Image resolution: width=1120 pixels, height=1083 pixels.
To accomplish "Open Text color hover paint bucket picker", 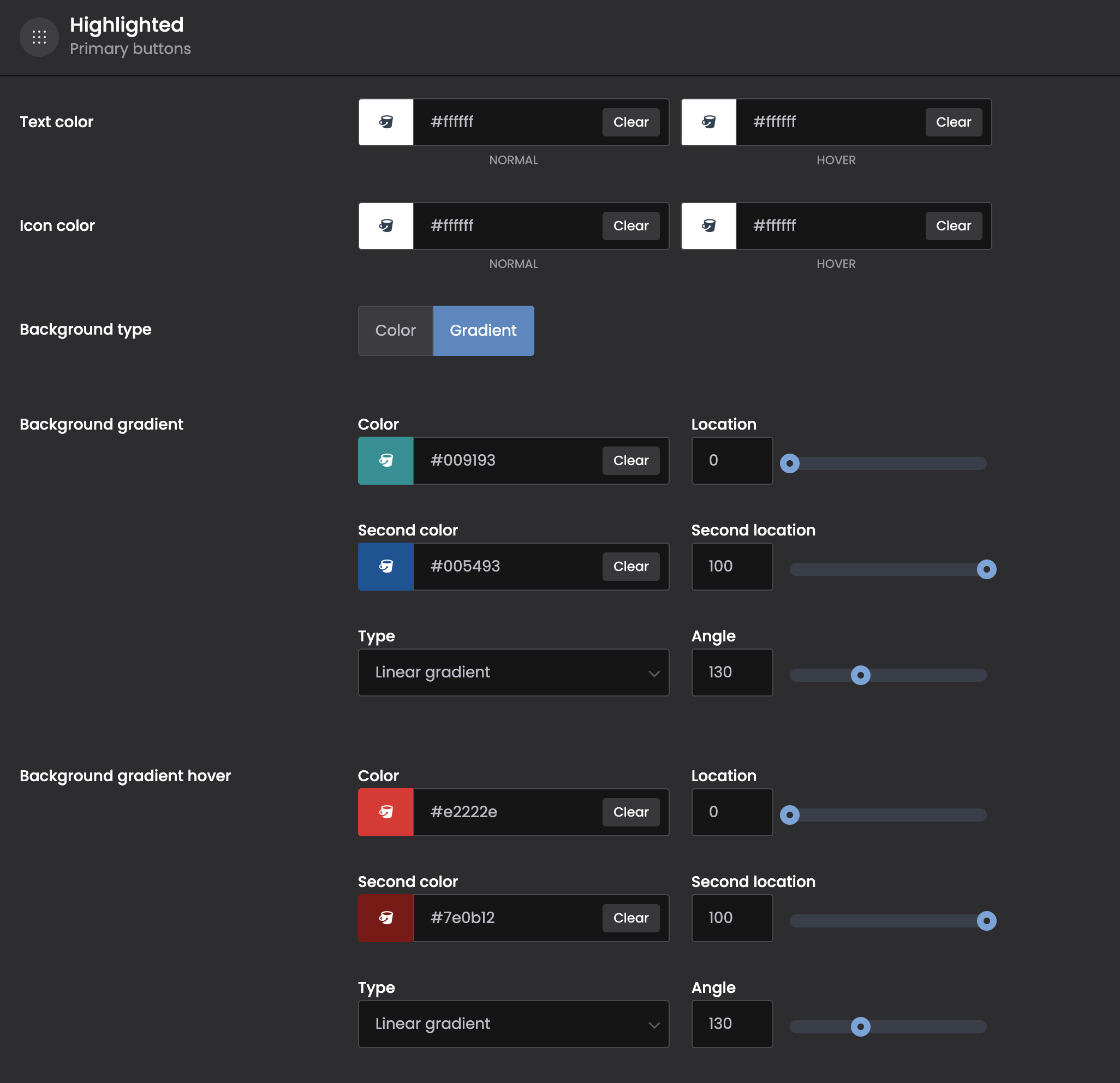I will pos(708,122).
